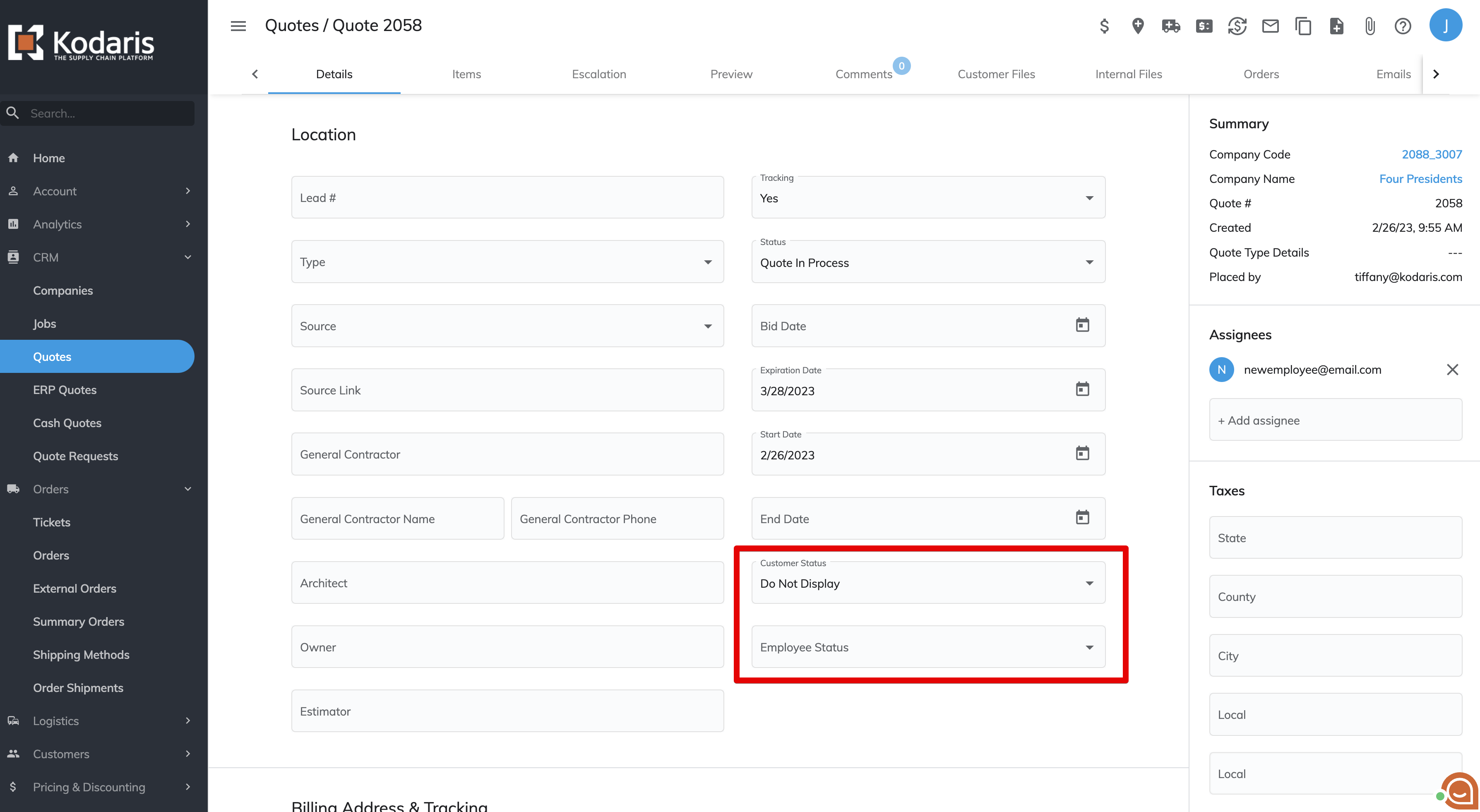Open the help question mark icon
1480x812 pixels.
[x=1403, y=26]
